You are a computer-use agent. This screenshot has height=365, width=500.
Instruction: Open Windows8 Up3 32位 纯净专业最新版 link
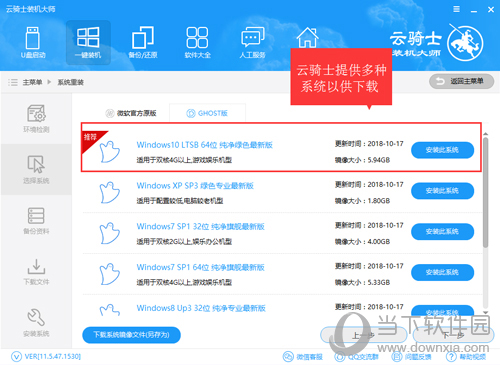point(201,308)
